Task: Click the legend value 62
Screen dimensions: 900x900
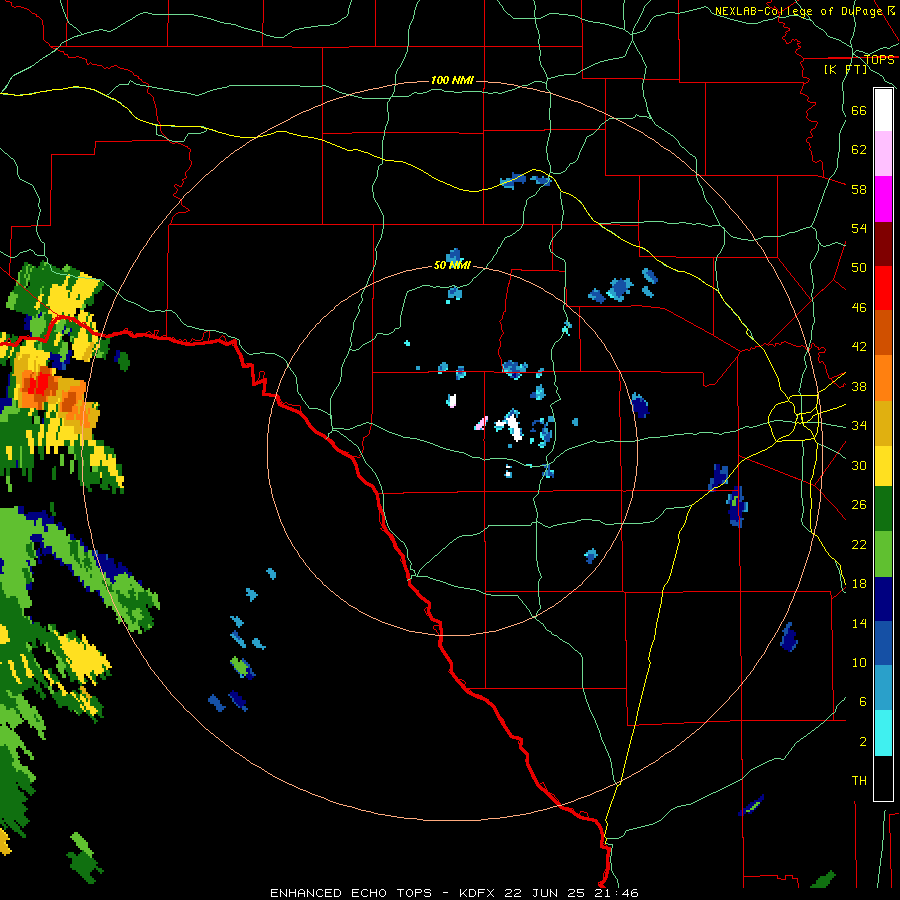Action: point(859,150)
